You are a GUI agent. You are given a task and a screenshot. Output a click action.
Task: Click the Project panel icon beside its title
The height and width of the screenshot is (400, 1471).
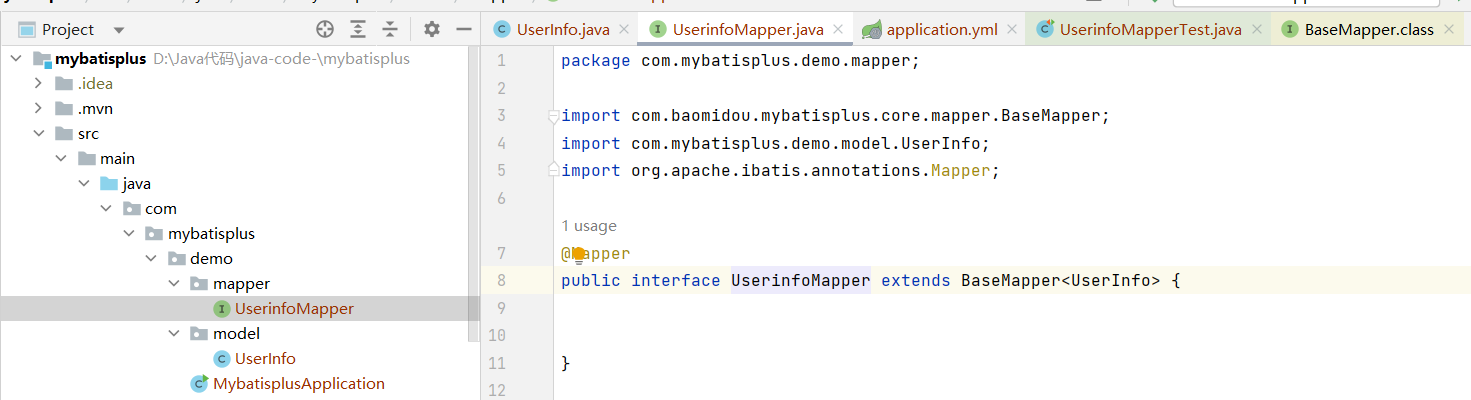27,30
